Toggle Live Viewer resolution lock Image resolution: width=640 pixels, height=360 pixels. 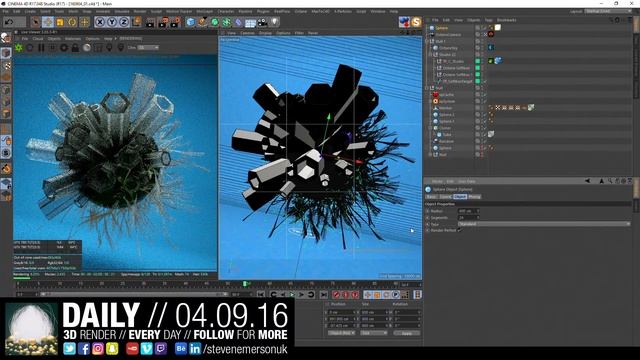click(75, 48)
